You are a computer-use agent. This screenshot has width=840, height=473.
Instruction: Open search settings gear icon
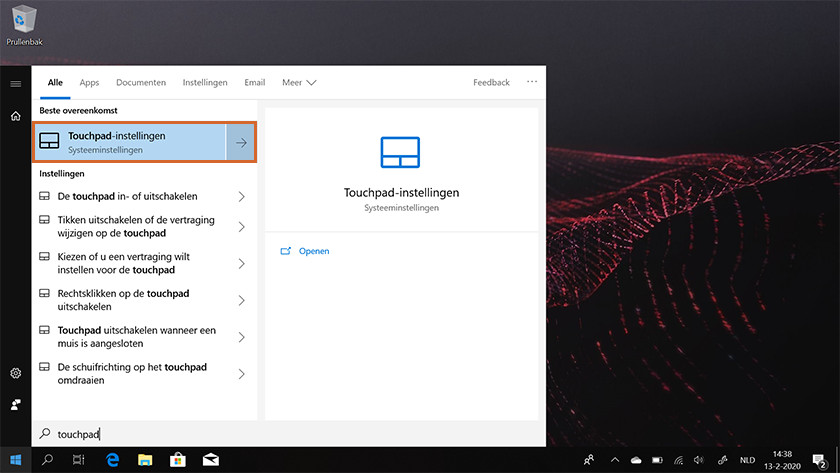coord(16,373)
